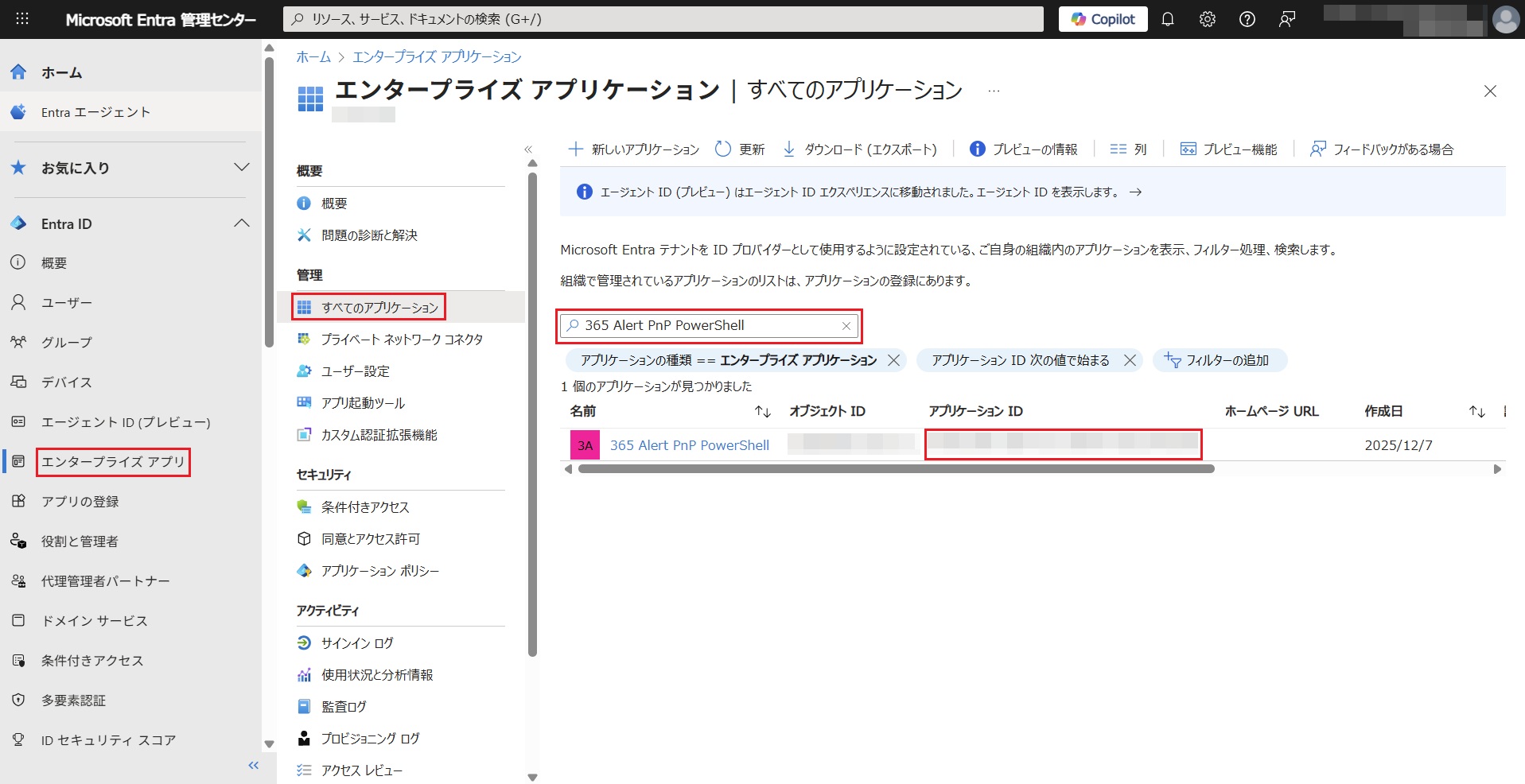Open the feedback icon in header
Screen dimensions: 1525x784
tap(1286, 19)
